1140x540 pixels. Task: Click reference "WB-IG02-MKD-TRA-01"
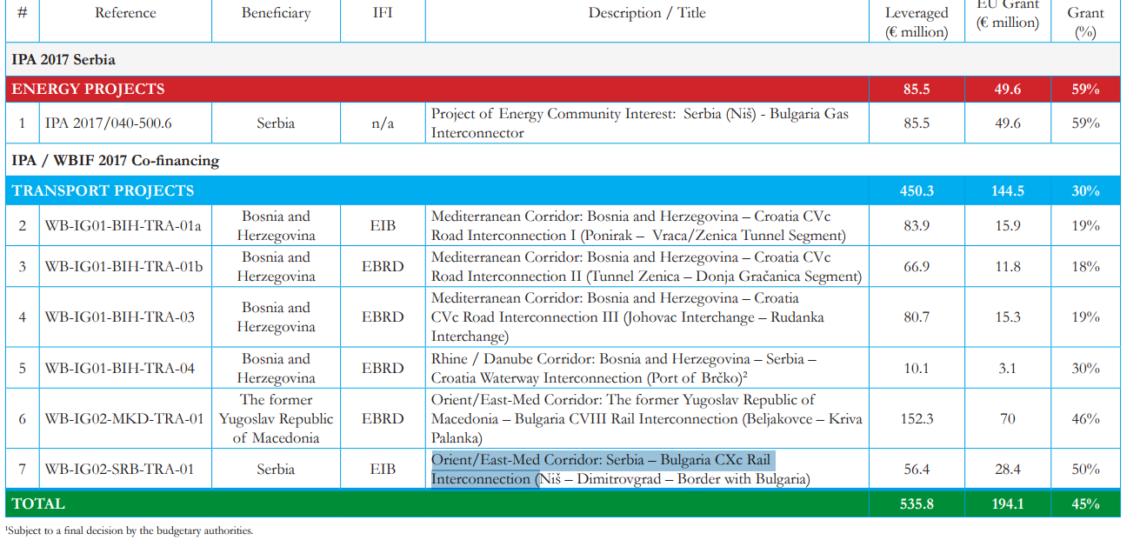click(124, 419)
